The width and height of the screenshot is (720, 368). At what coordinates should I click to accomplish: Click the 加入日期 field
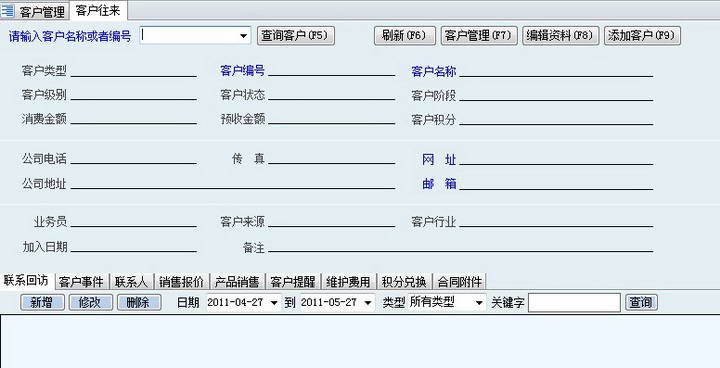pos(134,246)
